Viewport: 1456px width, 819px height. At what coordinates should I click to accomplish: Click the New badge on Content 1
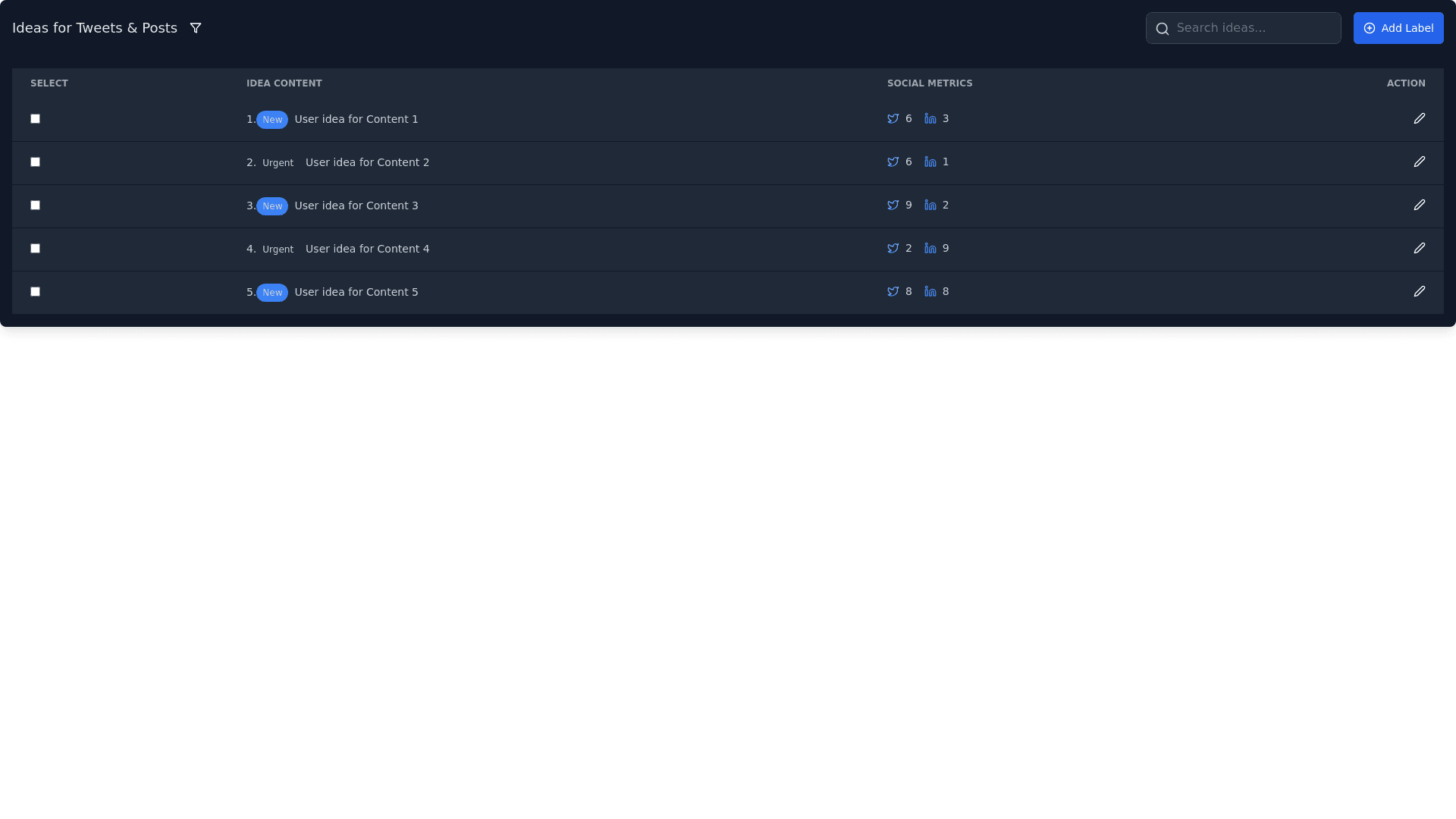(271, 120)
